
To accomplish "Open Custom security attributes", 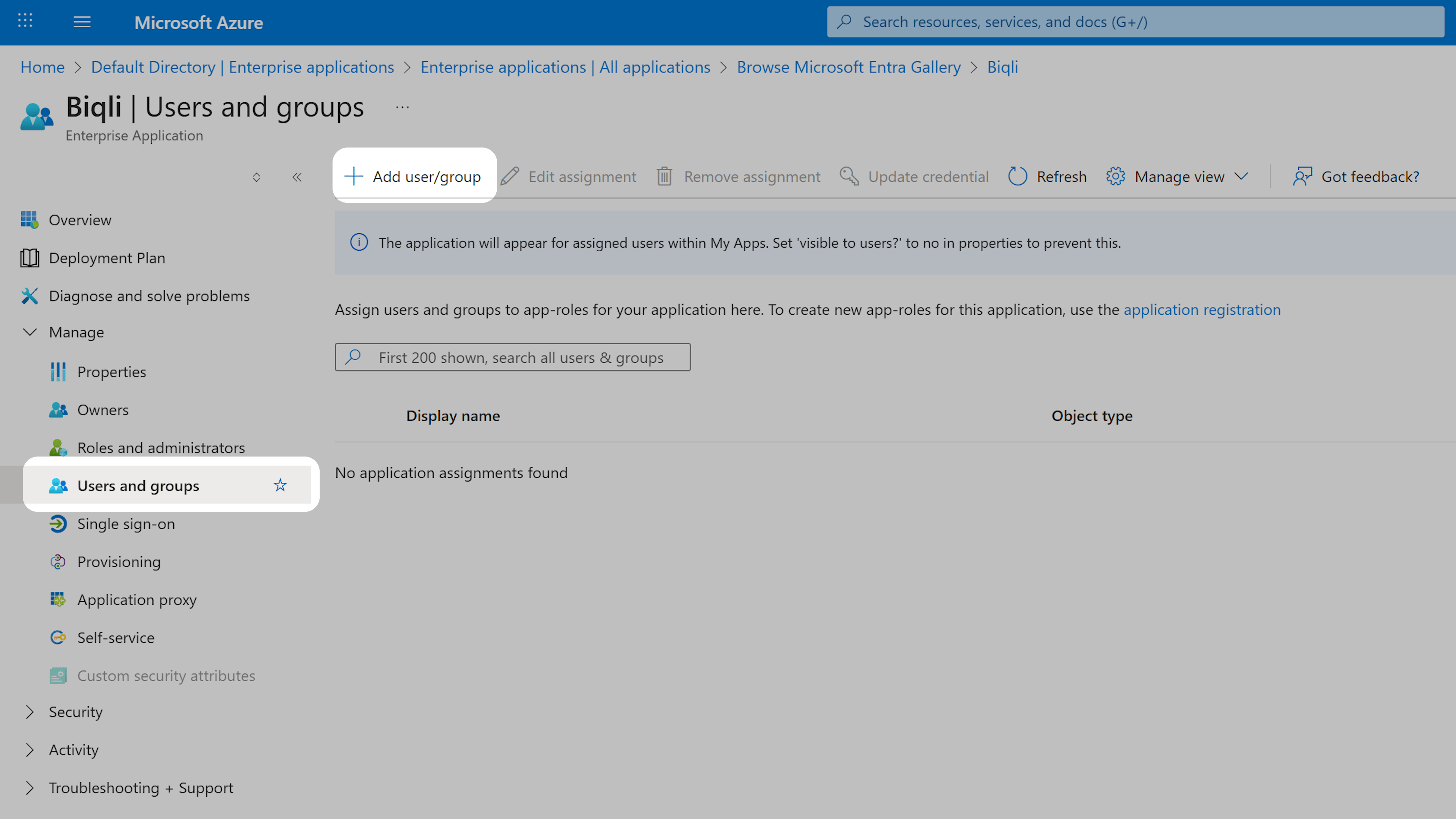I will [166, 675].
